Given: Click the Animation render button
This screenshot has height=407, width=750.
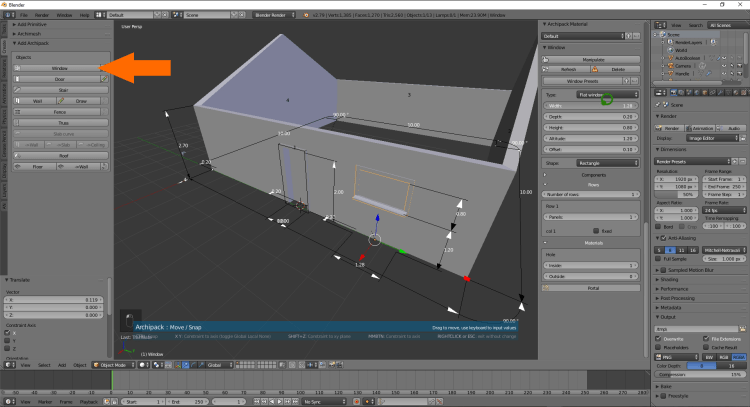Looking at the screenshot, I should pos(702,128).
